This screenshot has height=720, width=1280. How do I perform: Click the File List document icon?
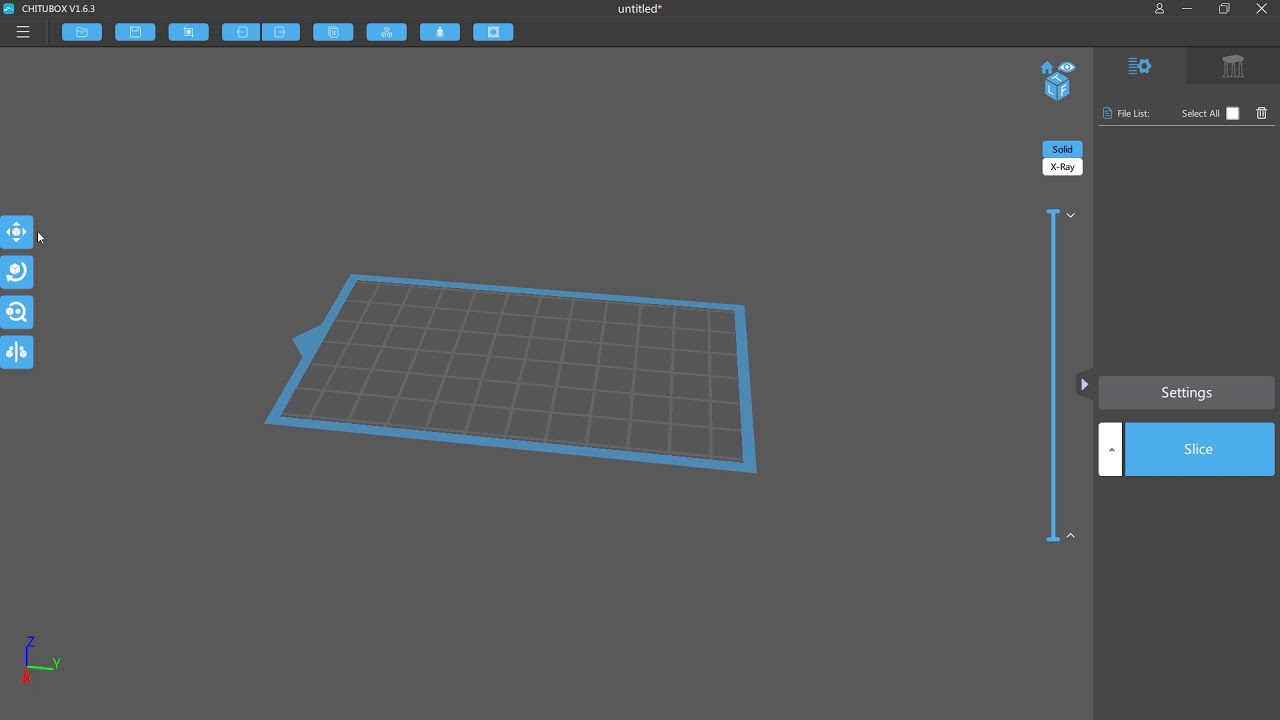(x=1107, y=114)
